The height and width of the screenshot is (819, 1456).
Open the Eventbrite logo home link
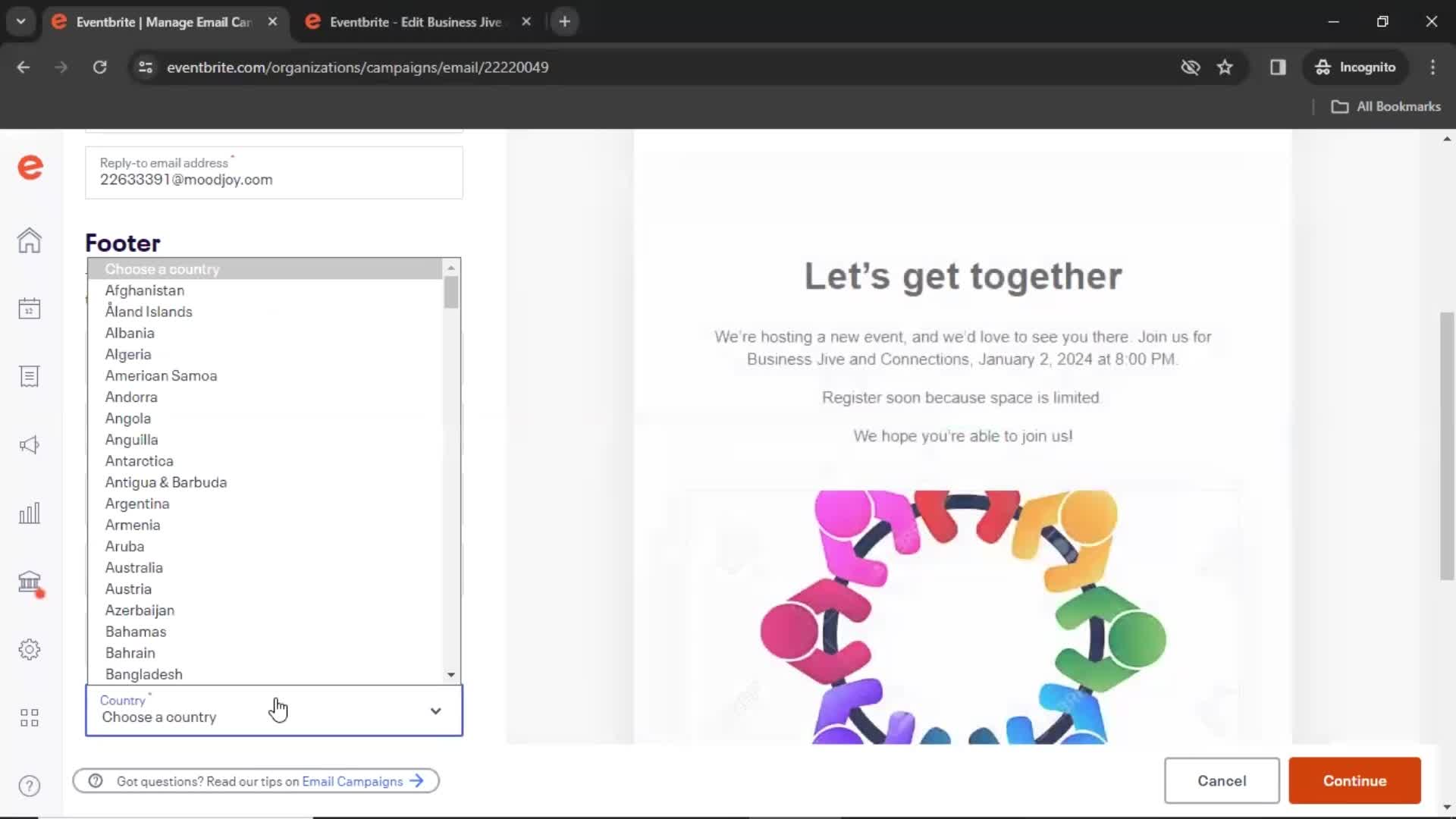30,167
